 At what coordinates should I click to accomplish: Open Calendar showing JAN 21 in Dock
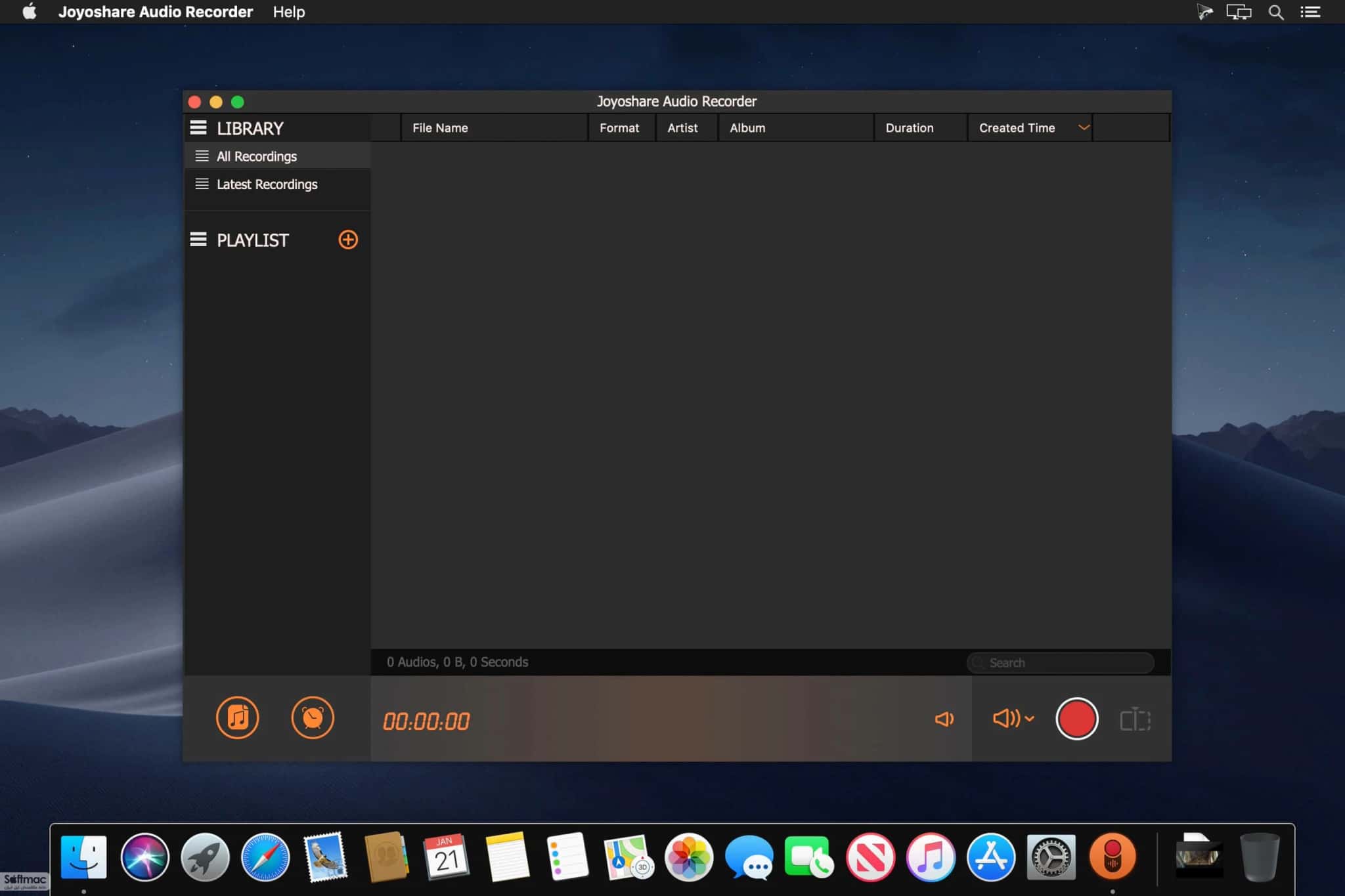click(x=447, y=857)
